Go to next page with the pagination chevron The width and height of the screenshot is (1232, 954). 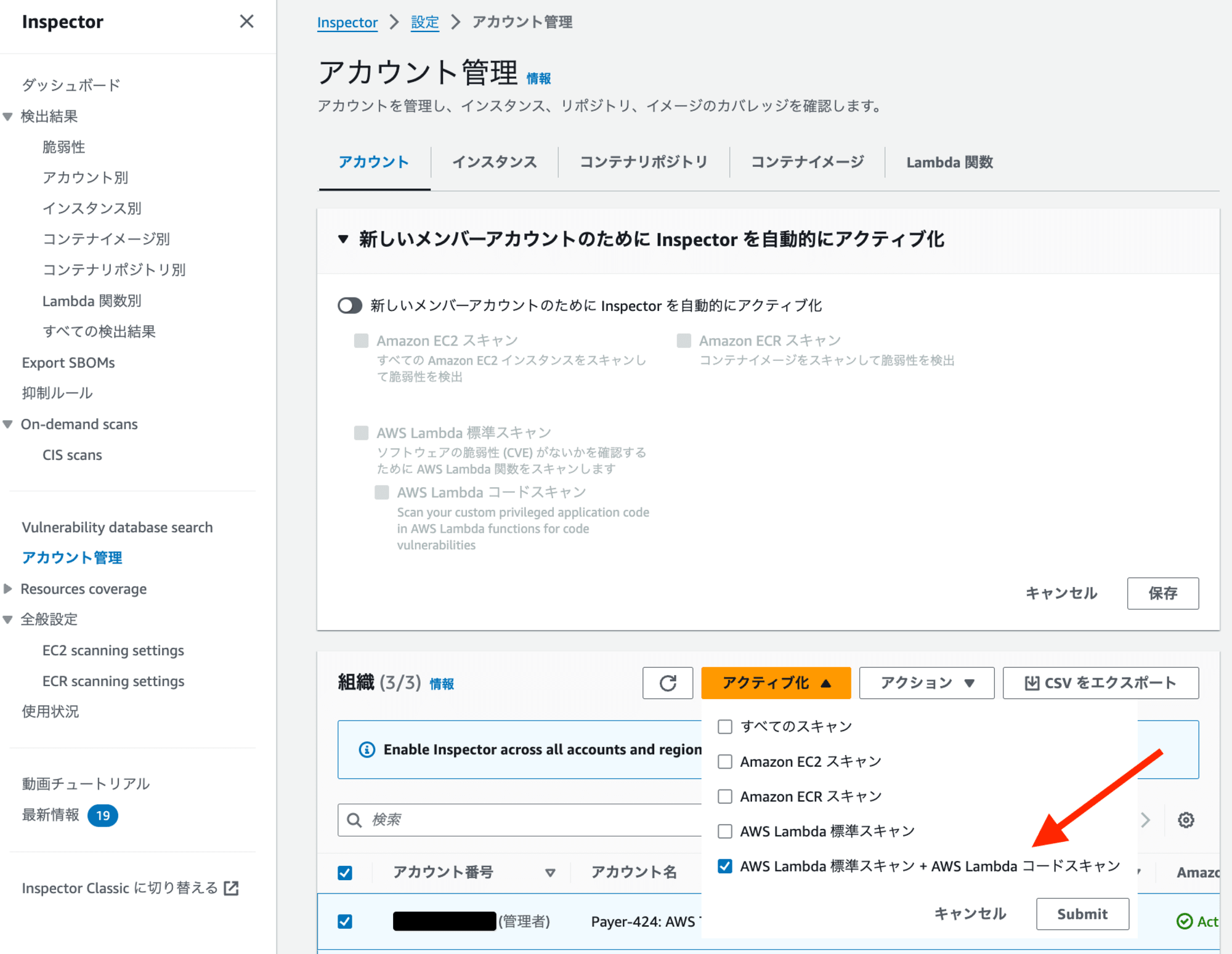[1145, 820]
